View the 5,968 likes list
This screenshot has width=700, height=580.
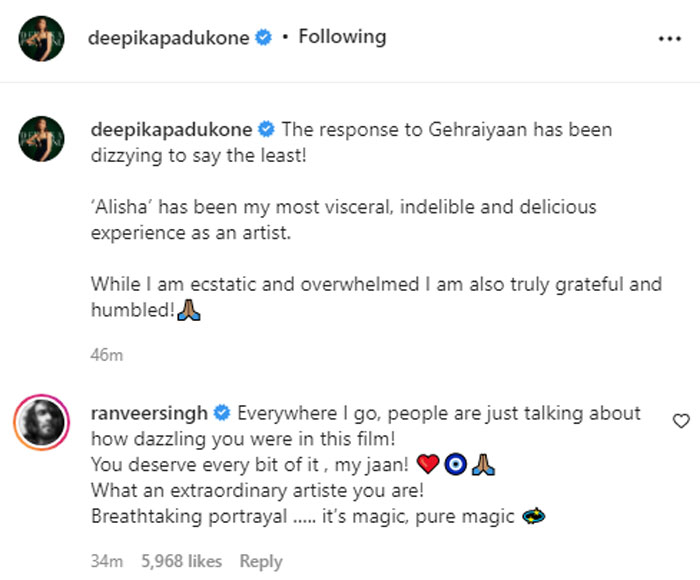coord(184,562)
